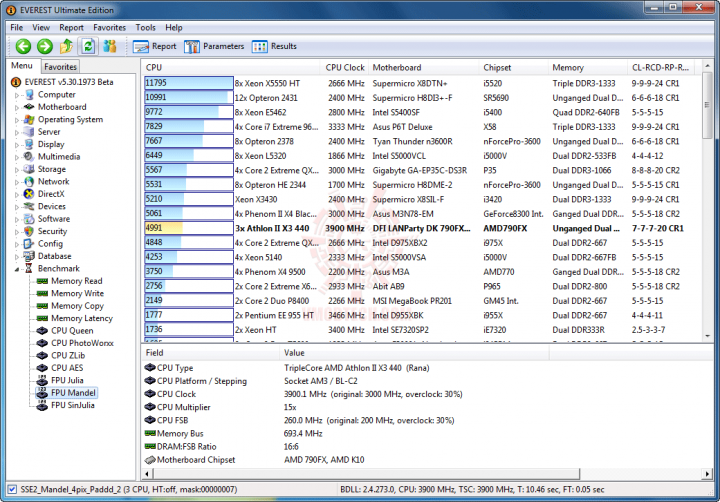Select the Security shield icon
The width and height of the screenshot is (720, 502).
(29, 231)
